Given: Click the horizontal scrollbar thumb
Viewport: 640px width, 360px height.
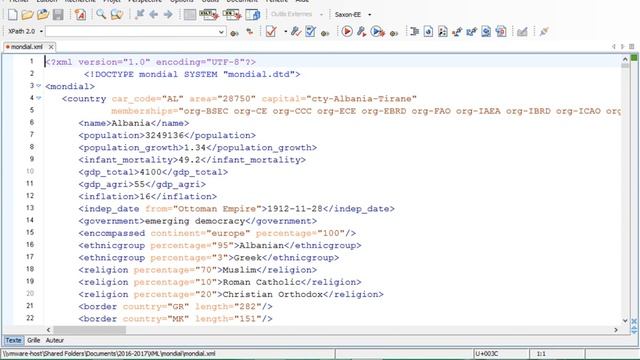Looking at the screenshot, I should coord(89,330).
